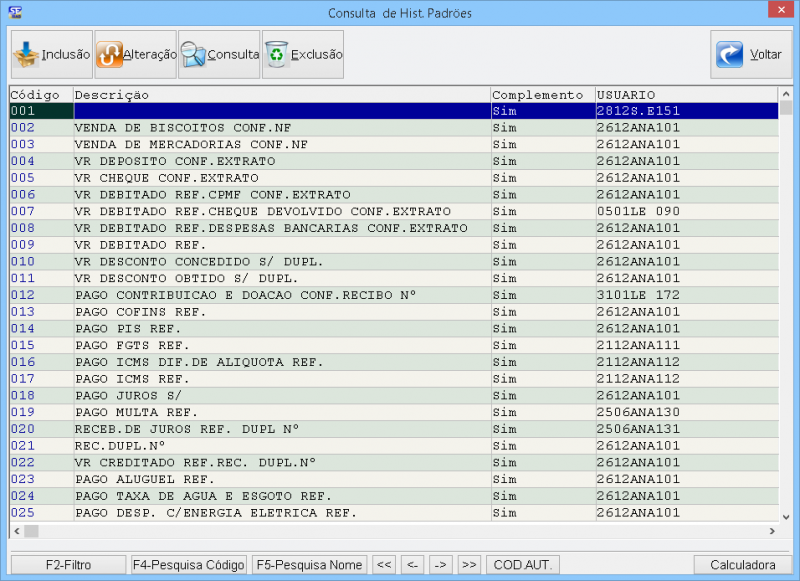The width and height of the screenshot is (800, 581).
Task: Click the vertical scrollbar down arrow
Action: pos(786,515)
